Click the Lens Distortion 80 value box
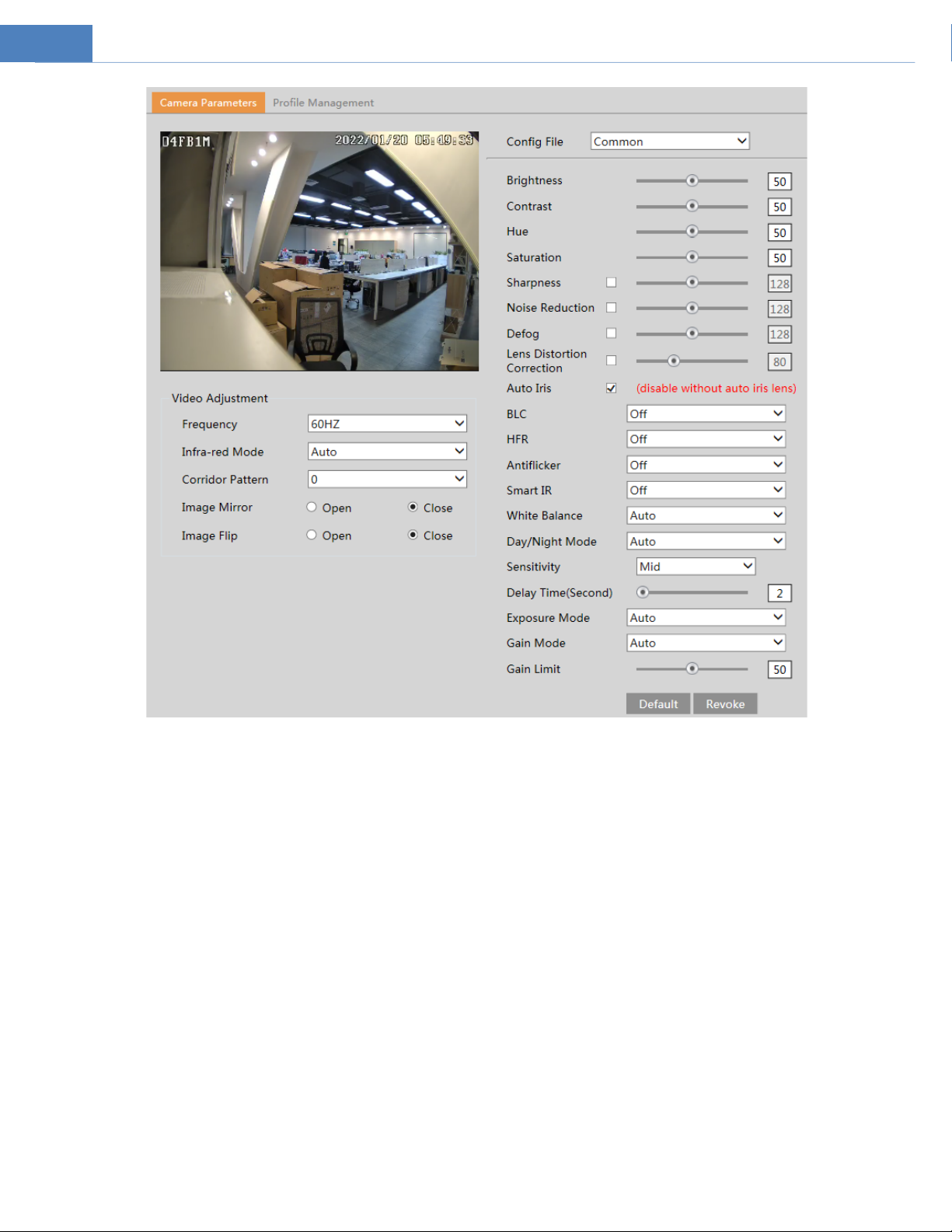952x1232 pixels. (x=779, y=362)
